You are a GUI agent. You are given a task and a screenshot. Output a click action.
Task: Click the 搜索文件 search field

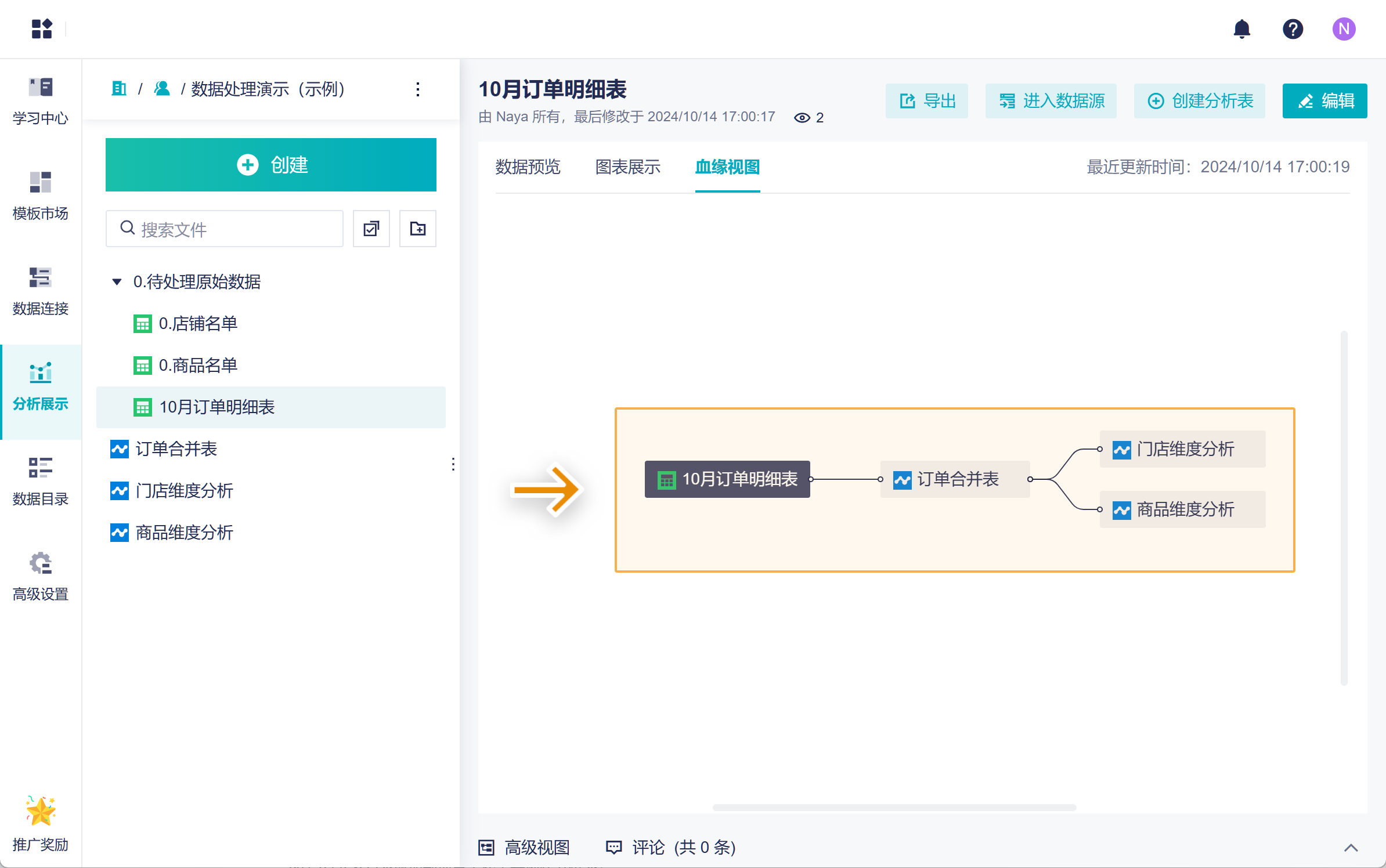coord(232,229)
